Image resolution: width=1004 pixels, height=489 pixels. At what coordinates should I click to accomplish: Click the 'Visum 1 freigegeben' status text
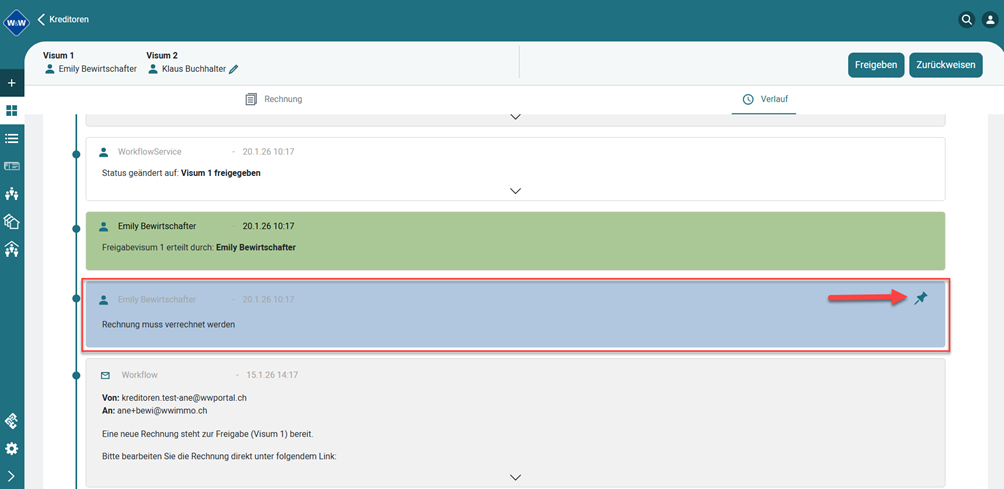(221, 173)
